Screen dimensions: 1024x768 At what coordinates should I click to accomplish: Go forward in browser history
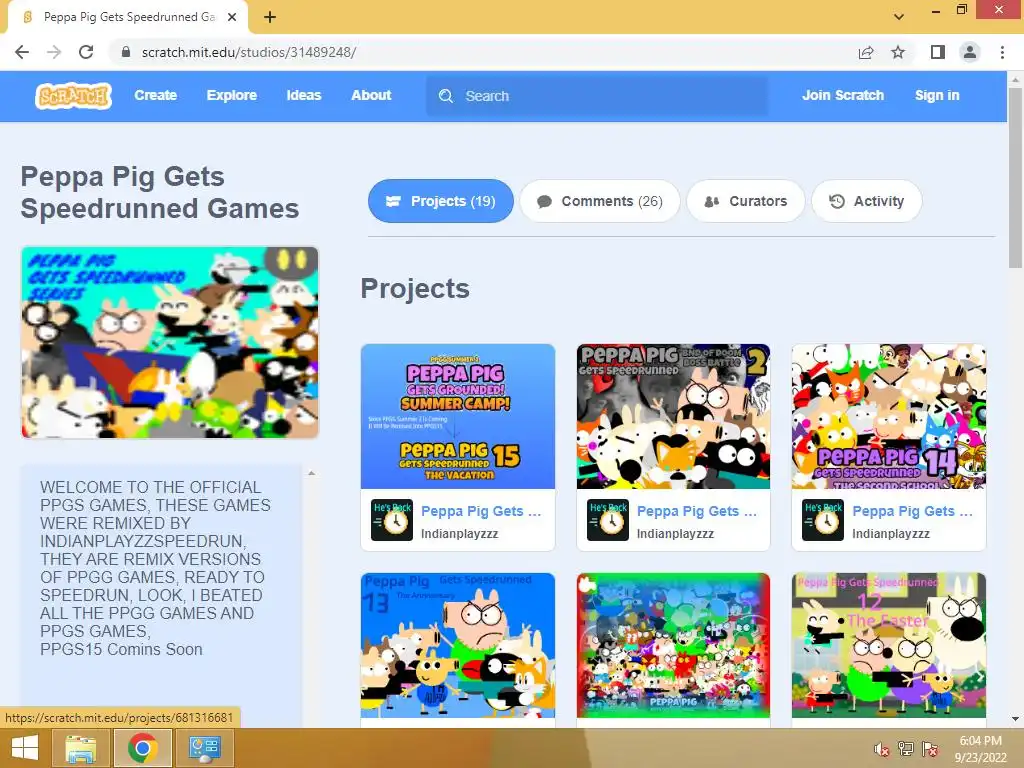coord(54,52)
